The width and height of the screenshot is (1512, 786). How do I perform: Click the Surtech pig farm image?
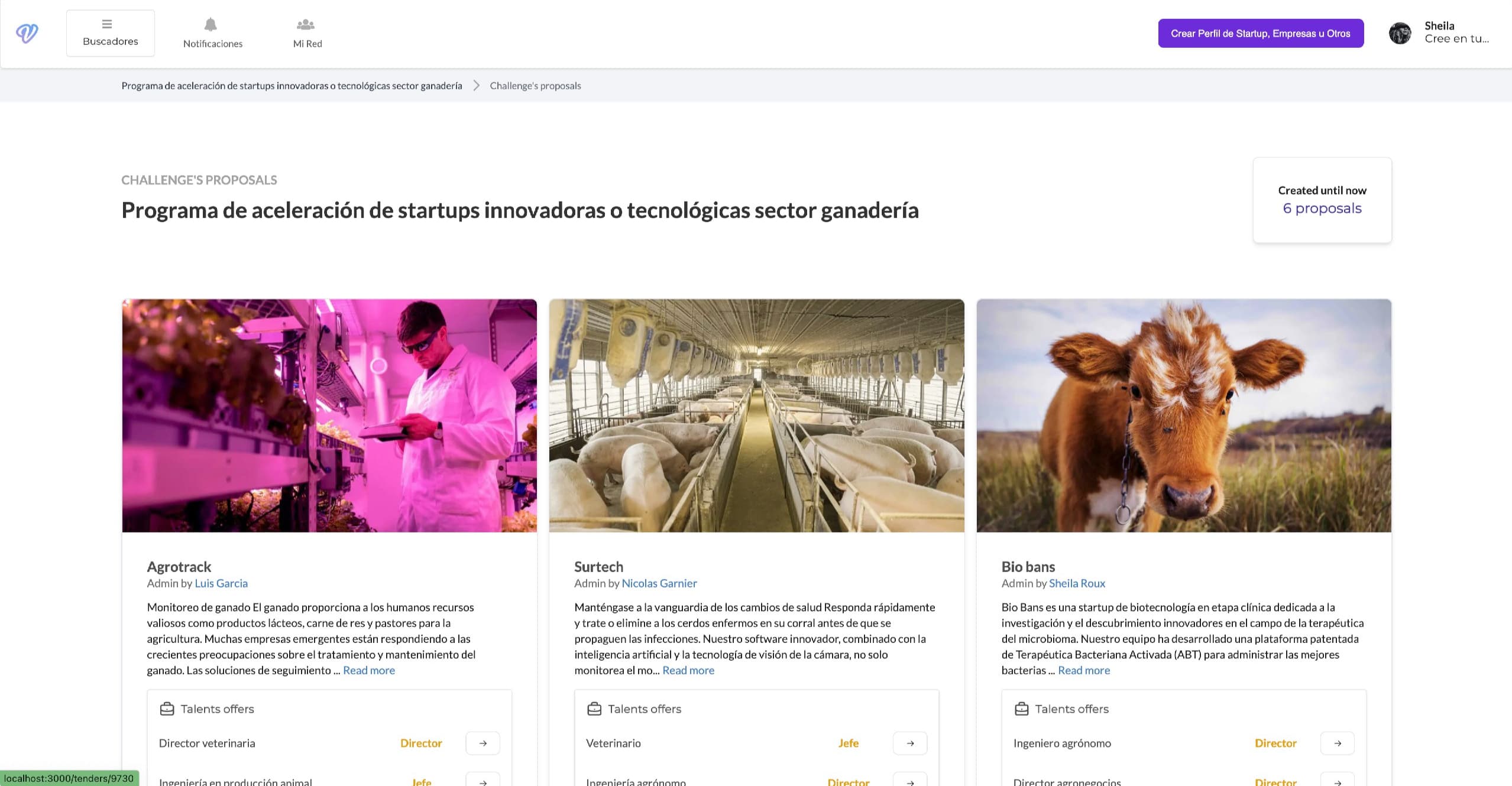pyautogui.click(x=756, y=415)
